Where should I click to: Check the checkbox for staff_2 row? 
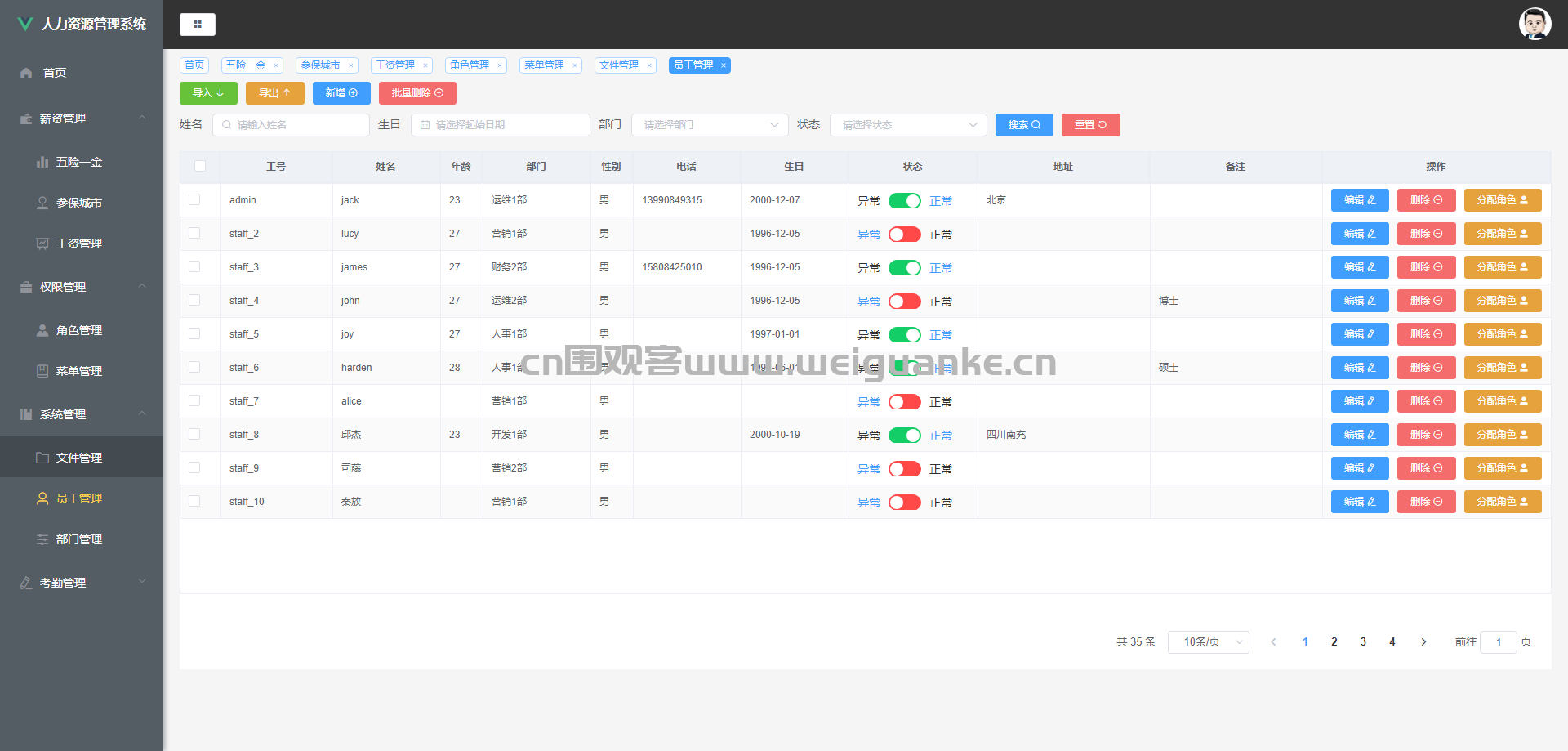[x=194, y=233]
